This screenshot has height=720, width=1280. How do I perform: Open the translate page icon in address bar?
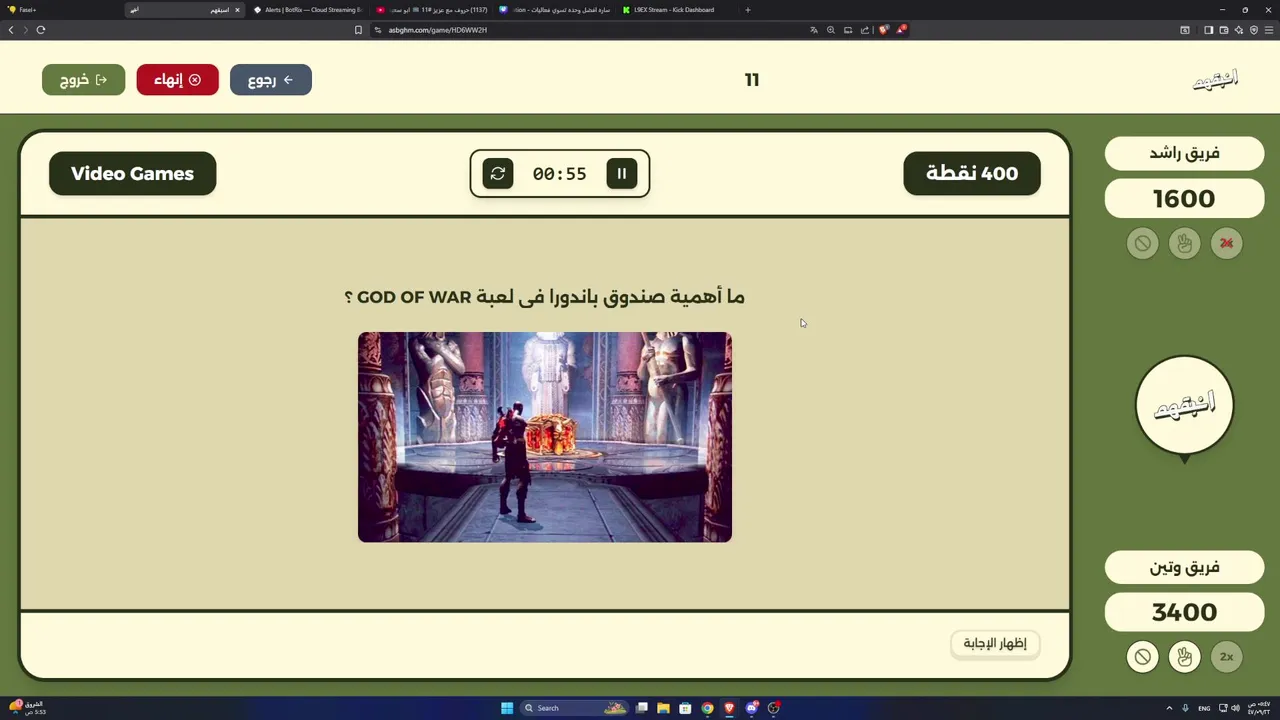pos(814,30)
